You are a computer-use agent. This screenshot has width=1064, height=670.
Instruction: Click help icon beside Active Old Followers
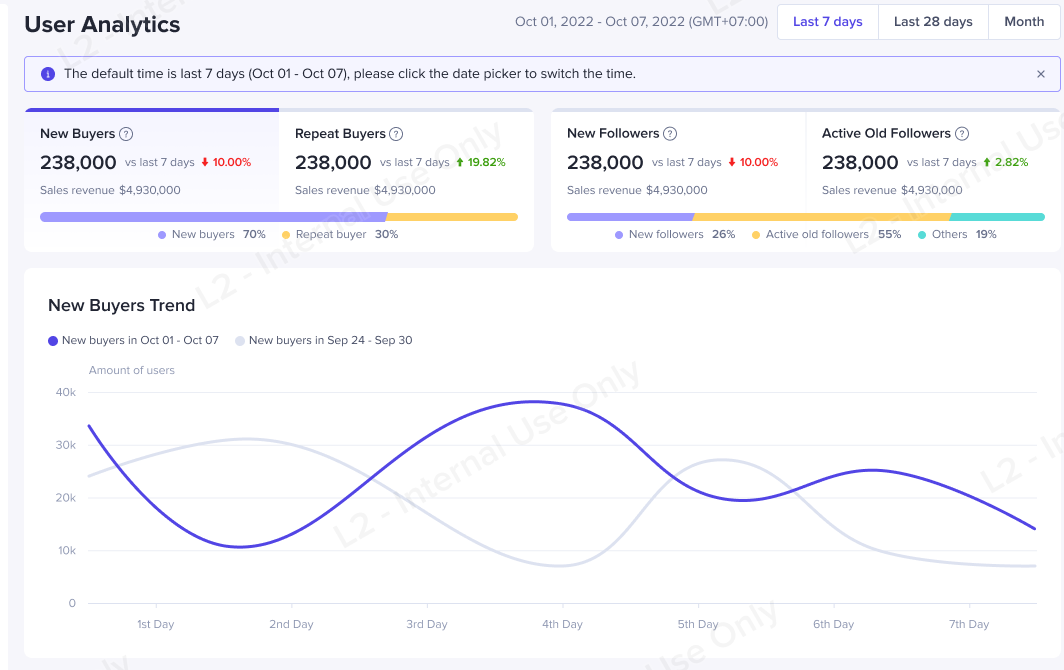tap(961, 134)
